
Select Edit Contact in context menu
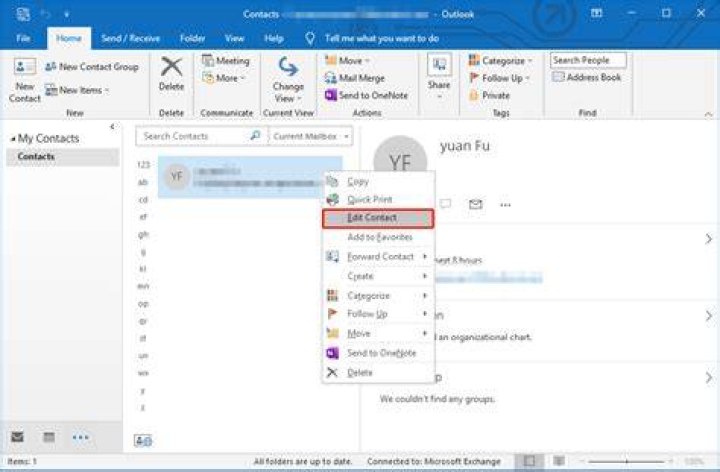[378, 218]
